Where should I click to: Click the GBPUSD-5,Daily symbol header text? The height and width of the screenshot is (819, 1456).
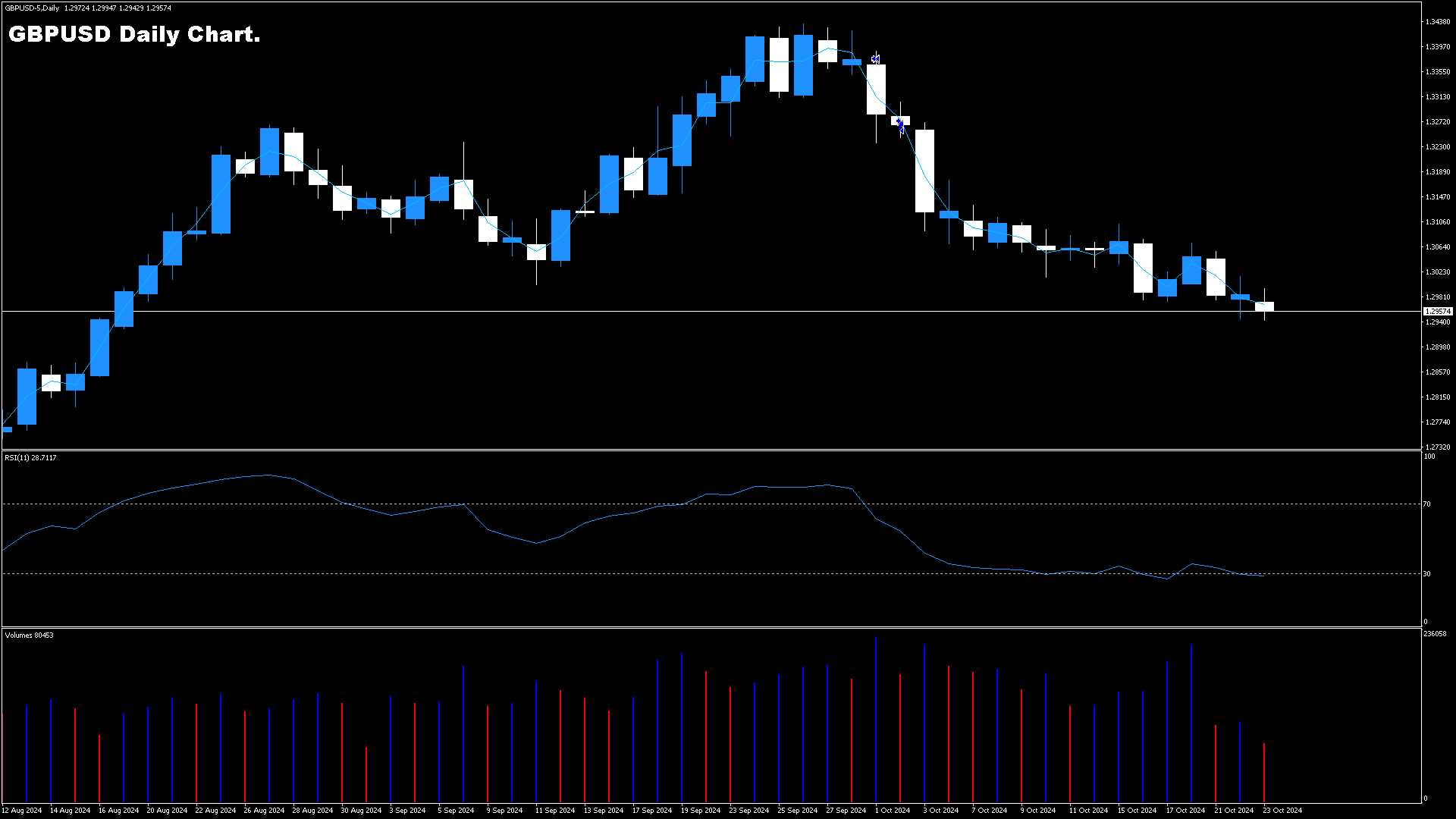pyautogui.click(x=32, y=8)
